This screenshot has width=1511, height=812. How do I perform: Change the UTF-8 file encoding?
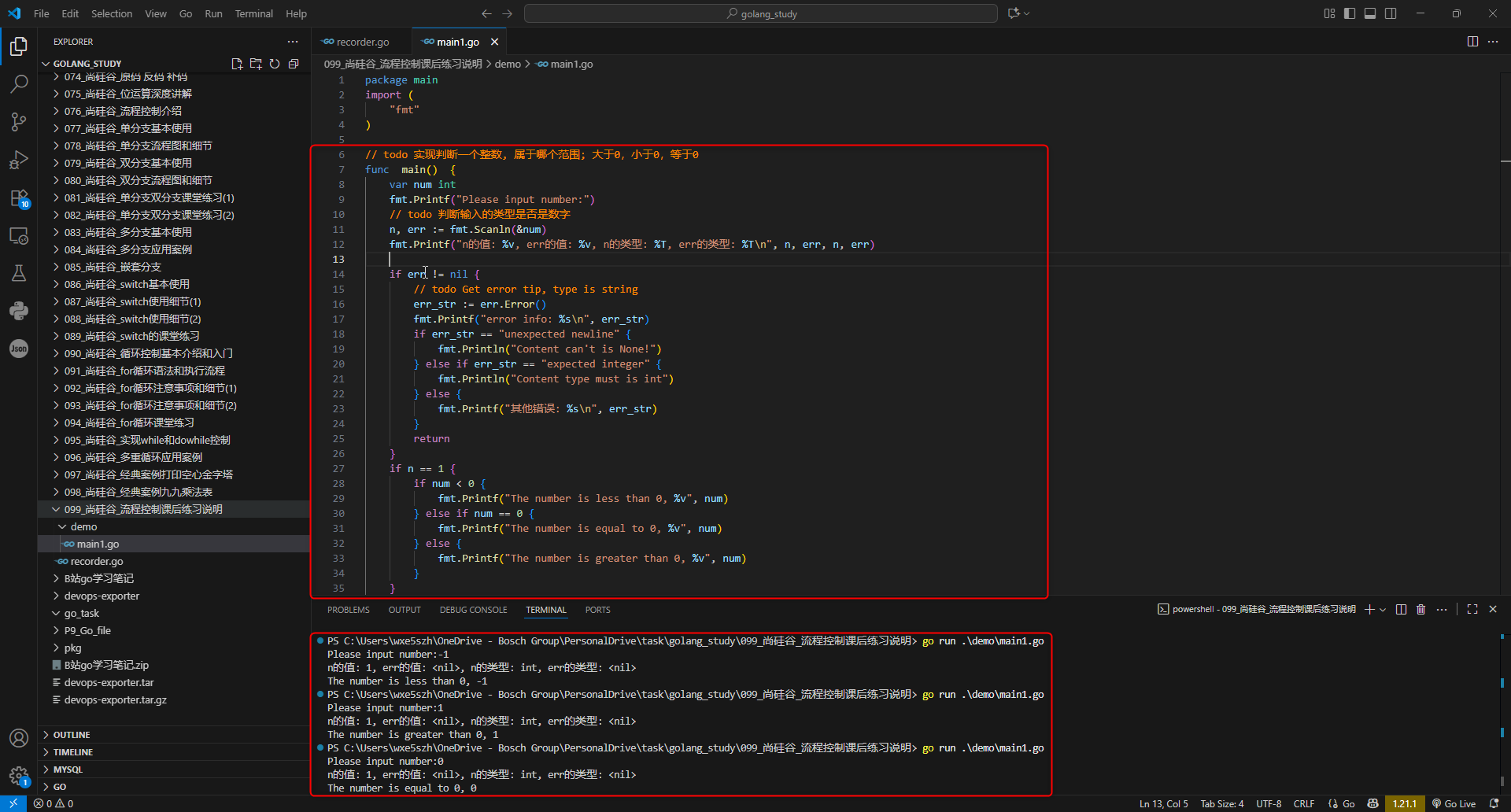1269,803
